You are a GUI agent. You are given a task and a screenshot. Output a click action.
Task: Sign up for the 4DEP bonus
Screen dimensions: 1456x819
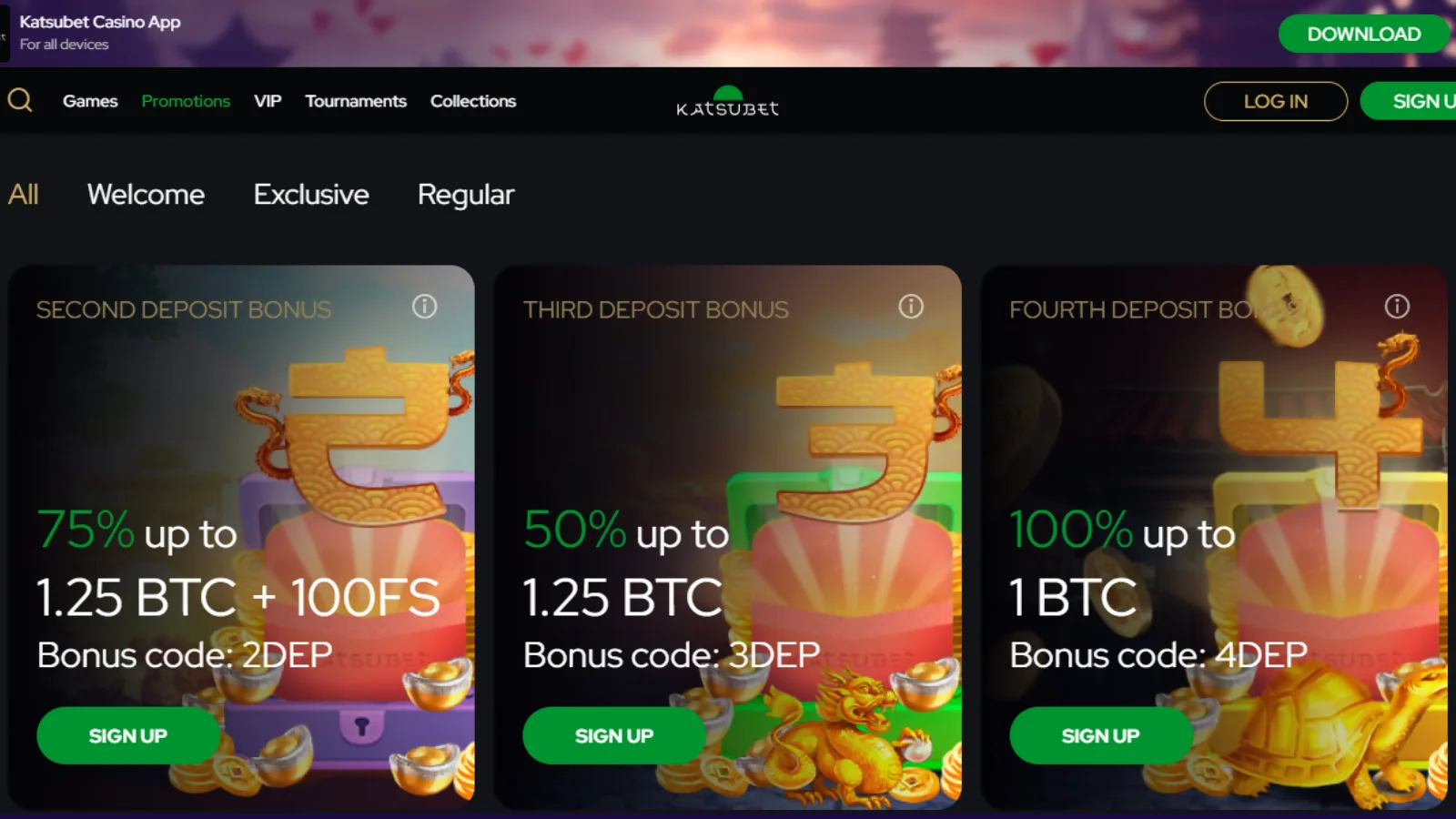pyautogui.click(x=1101, y=735)
